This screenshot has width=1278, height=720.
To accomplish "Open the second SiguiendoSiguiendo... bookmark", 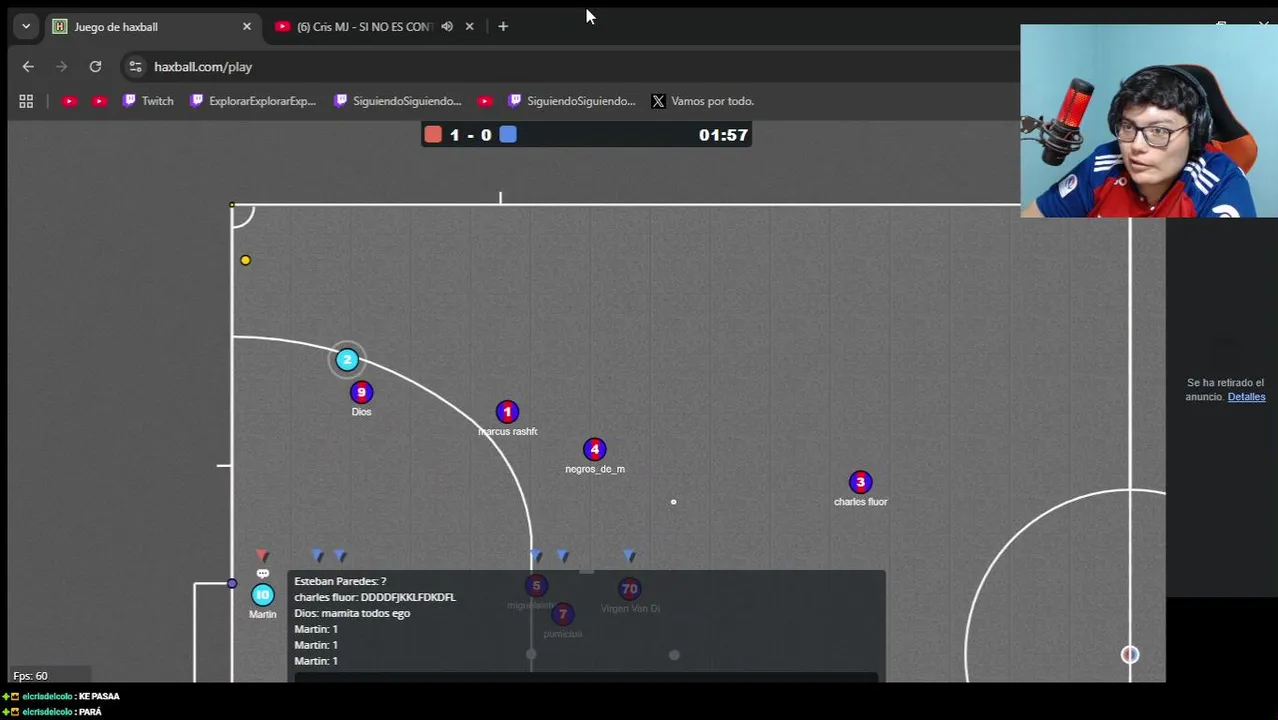I will pos(572,101).
